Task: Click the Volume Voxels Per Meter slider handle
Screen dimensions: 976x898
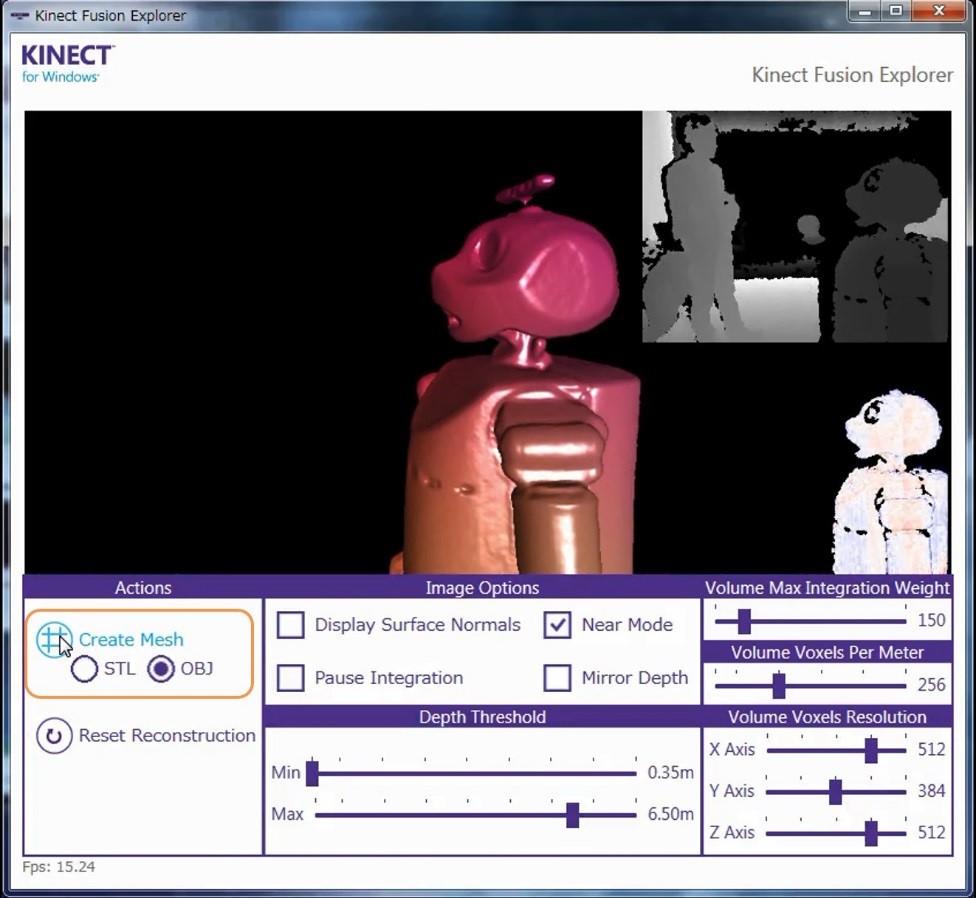Action: 778,686
